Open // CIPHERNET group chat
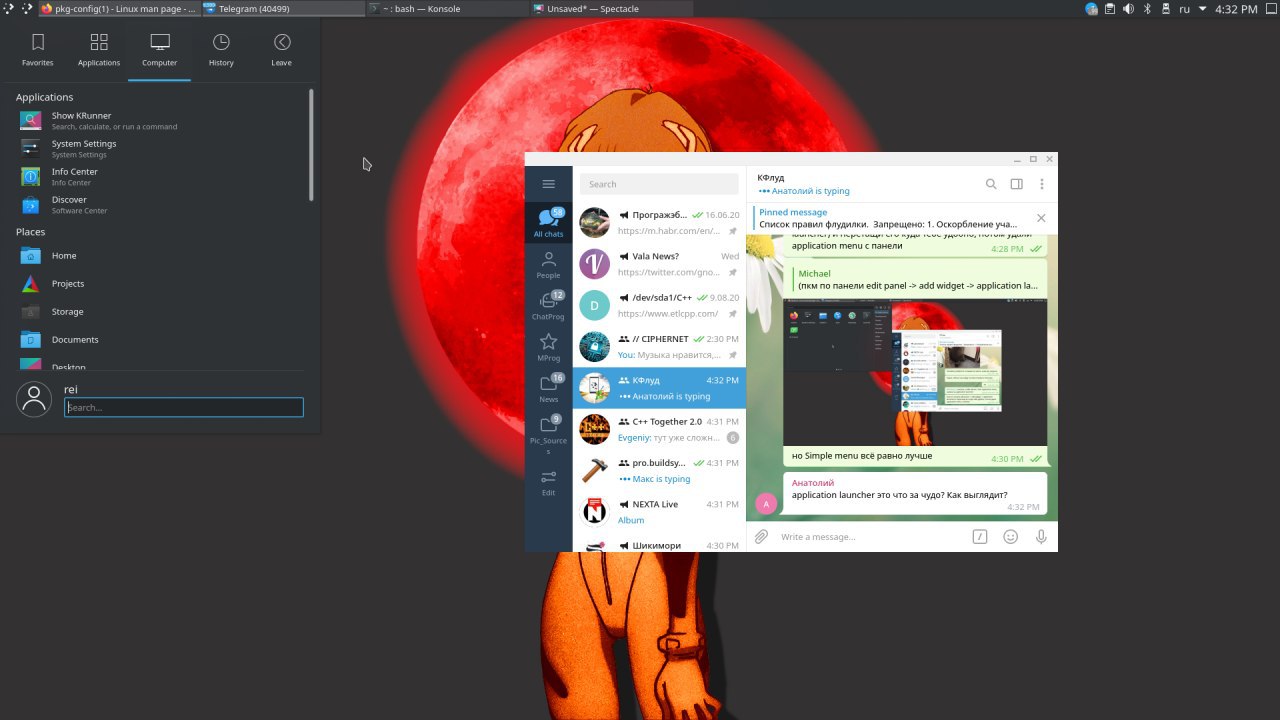This screenshot has width=1280, height=720. [660, 346]
